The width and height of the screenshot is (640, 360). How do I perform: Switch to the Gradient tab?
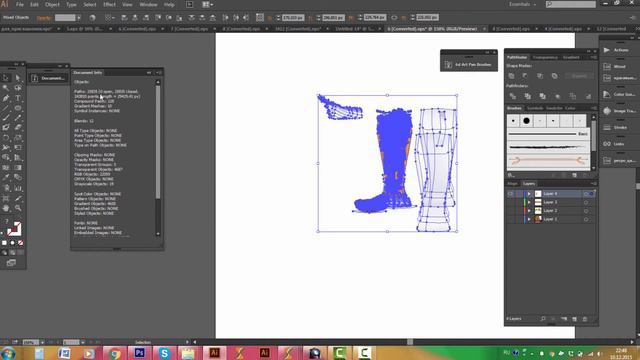(x=571, y=58)
